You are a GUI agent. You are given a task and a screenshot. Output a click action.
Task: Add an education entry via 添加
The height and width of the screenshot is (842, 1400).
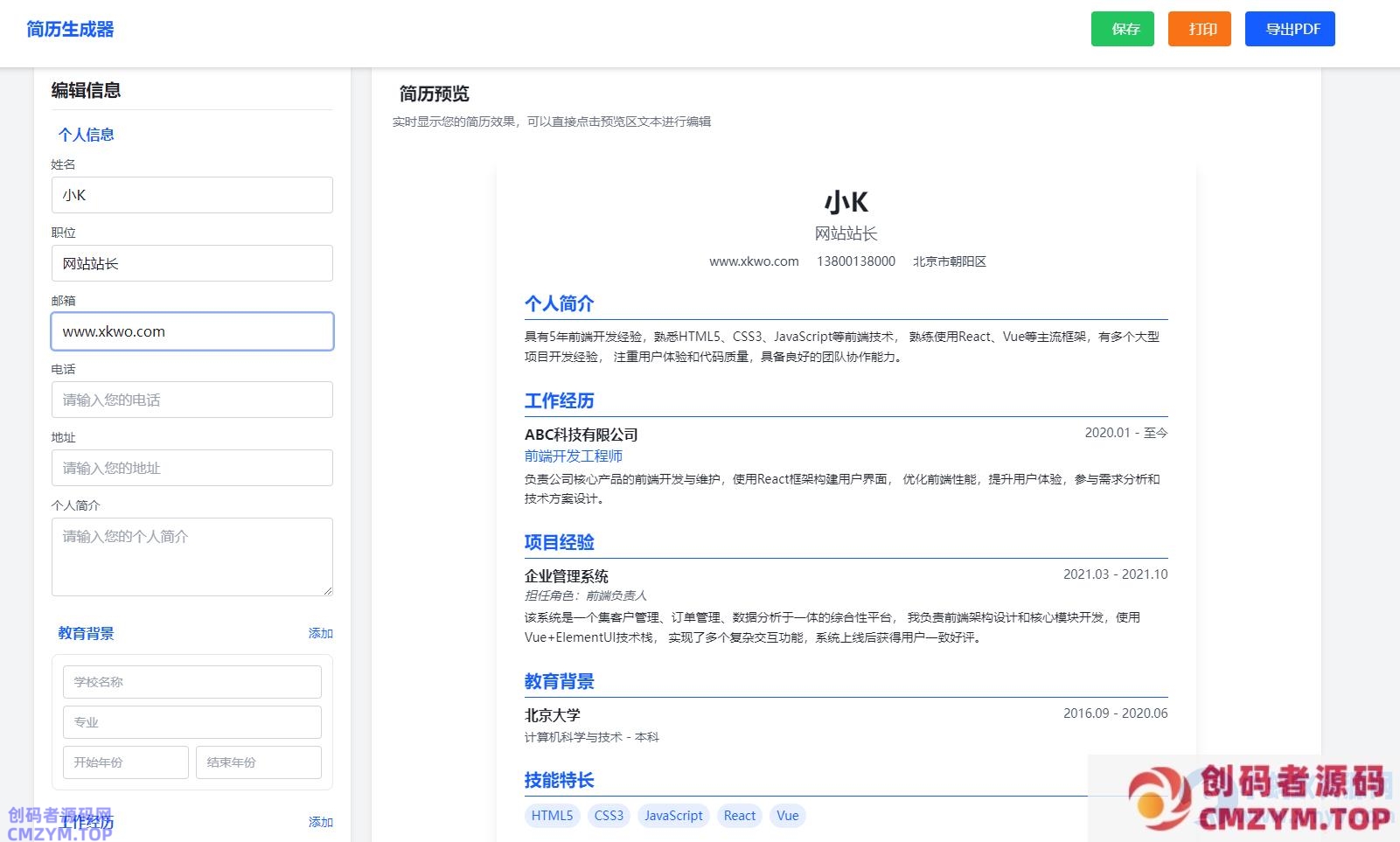(x=320, y=633)
